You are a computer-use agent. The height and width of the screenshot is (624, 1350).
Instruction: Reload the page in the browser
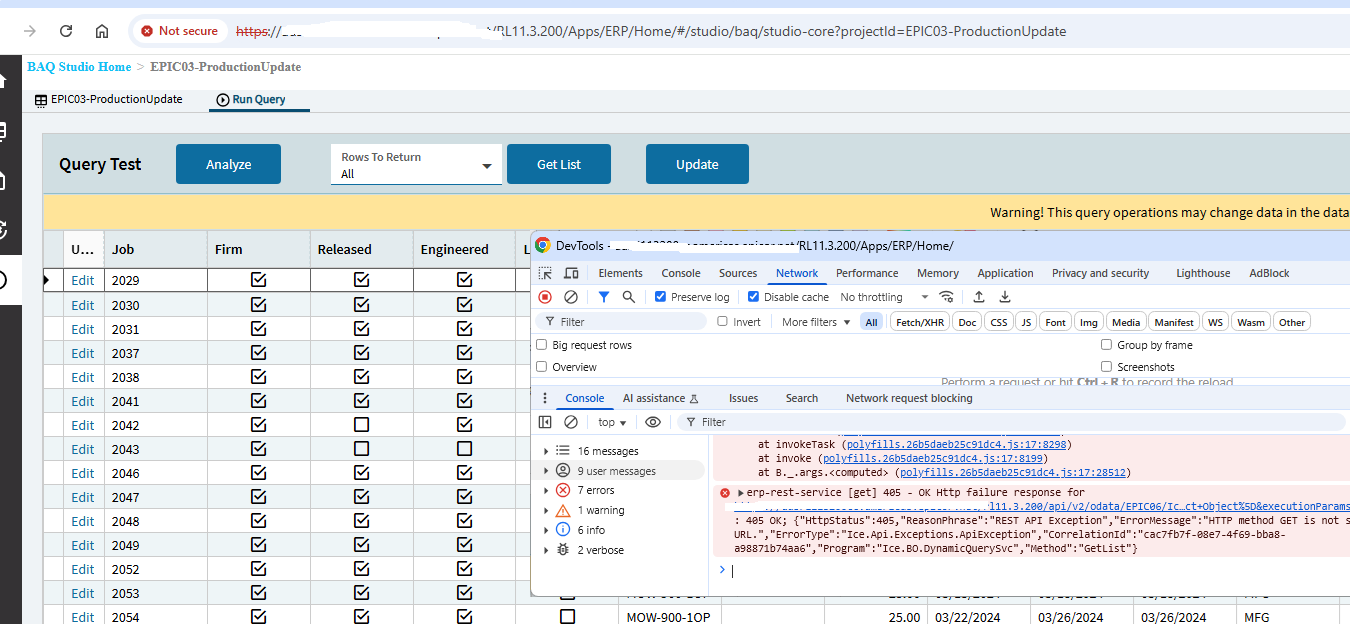pos(66,31)
